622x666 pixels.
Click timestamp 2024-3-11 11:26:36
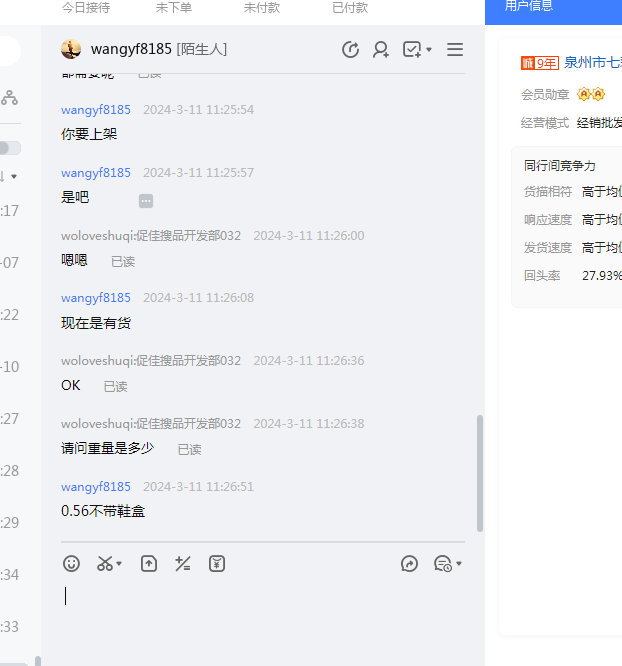pos(309,361)
